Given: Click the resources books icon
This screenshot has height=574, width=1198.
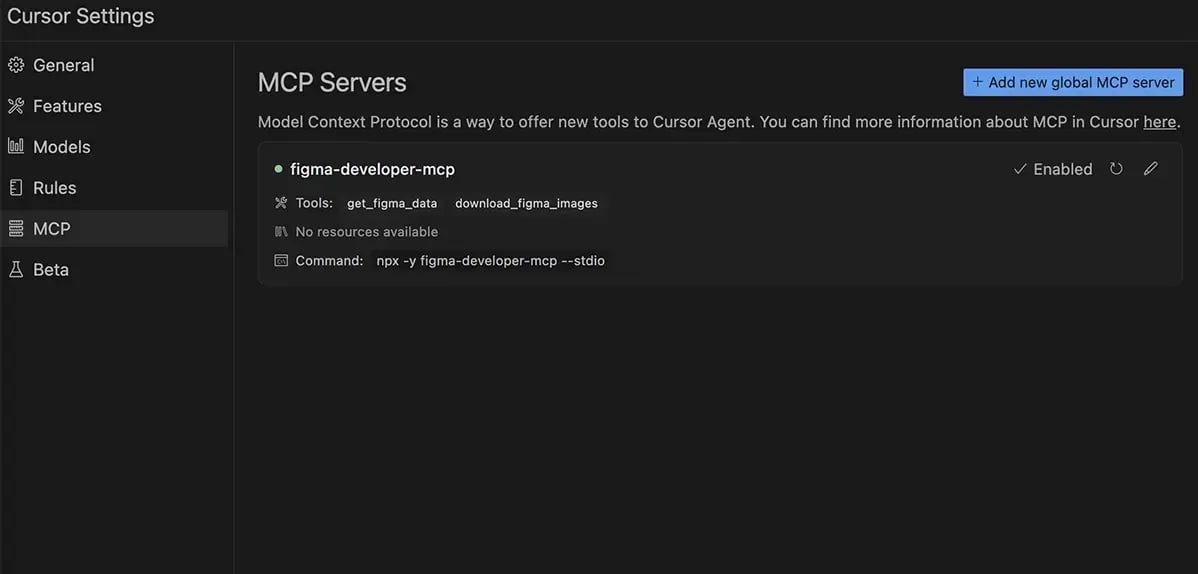Looking at the screenshot, I should coord(280,232).
